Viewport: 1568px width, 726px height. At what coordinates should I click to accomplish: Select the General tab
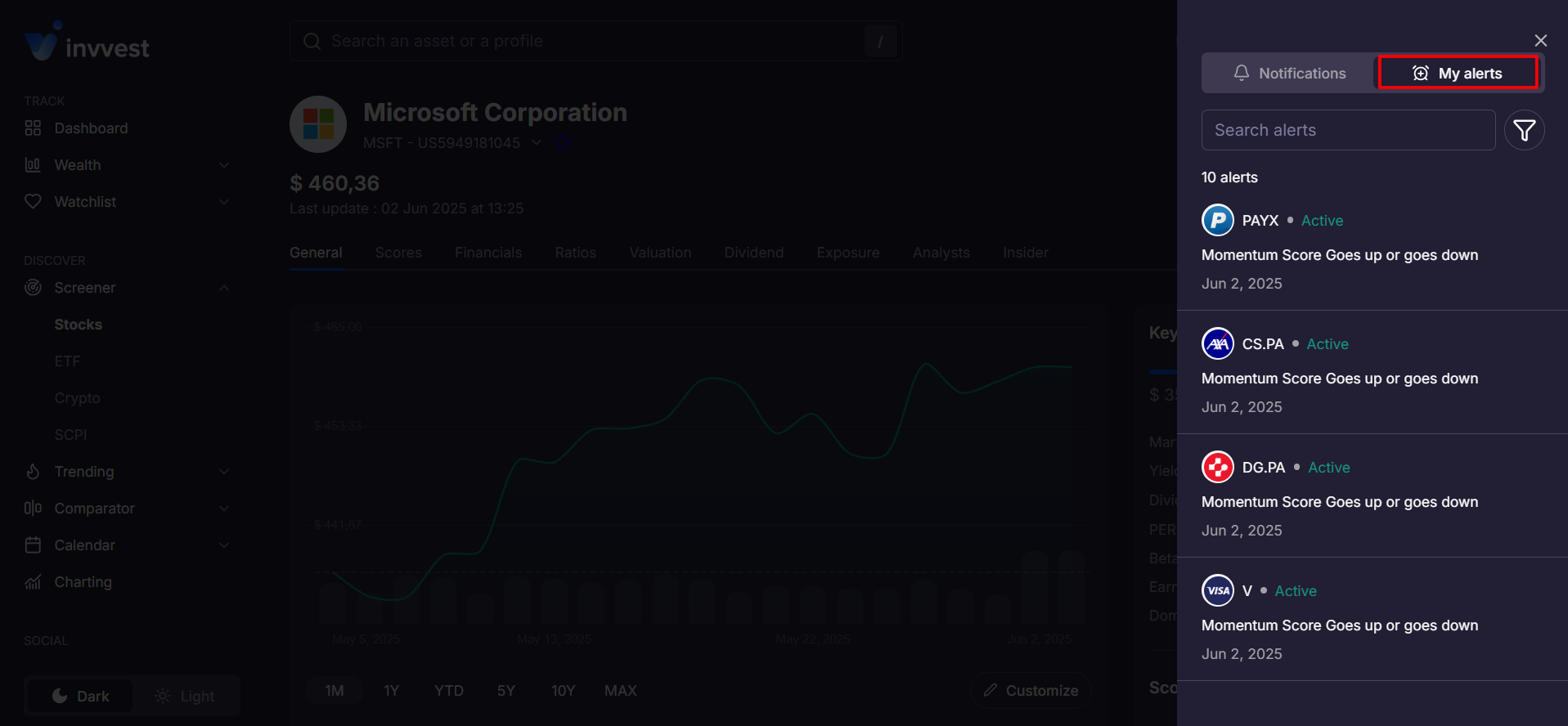(316, 253)
